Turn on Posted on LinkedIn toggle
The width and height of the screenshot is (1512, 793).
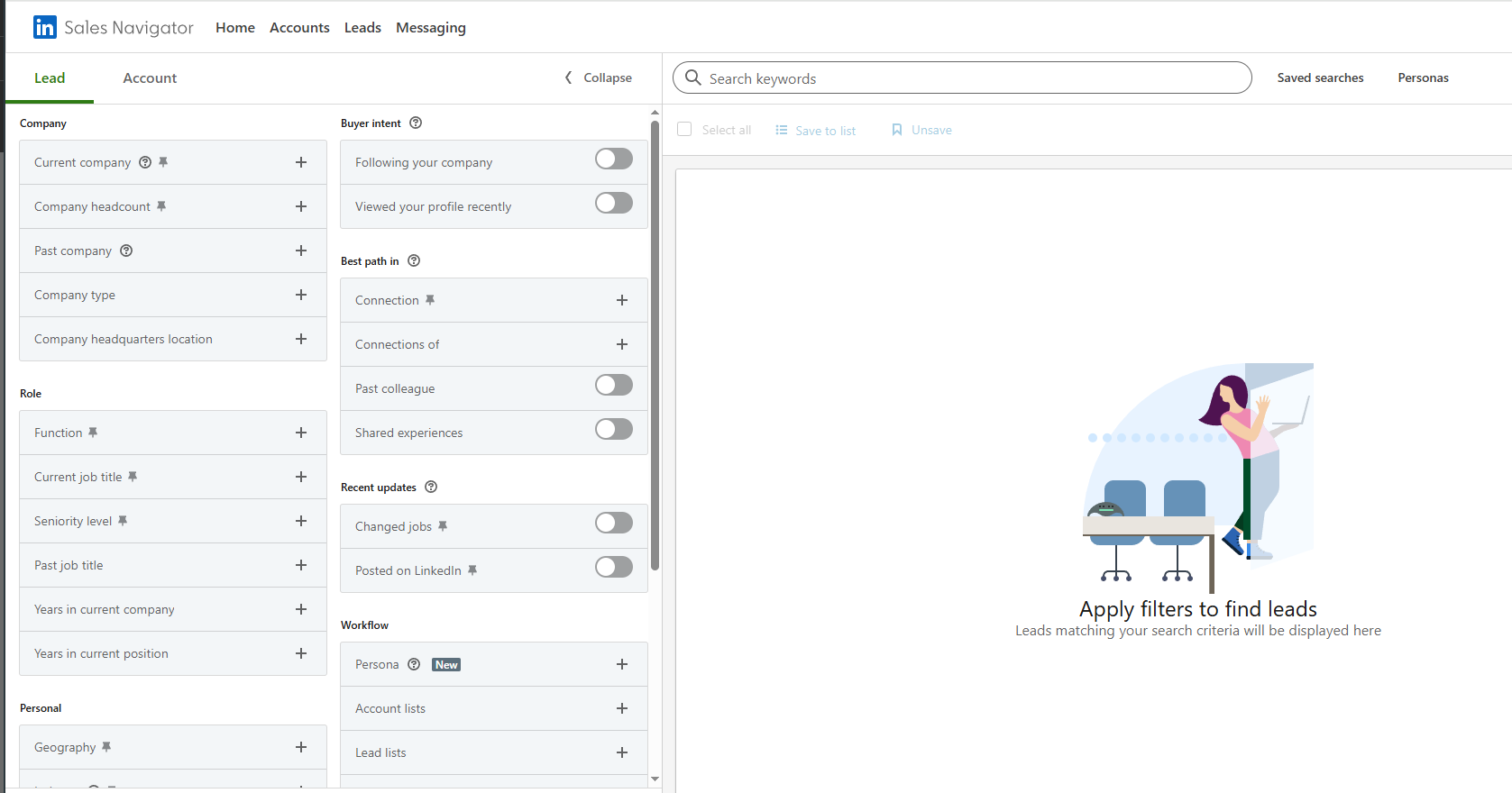(614, 568)
